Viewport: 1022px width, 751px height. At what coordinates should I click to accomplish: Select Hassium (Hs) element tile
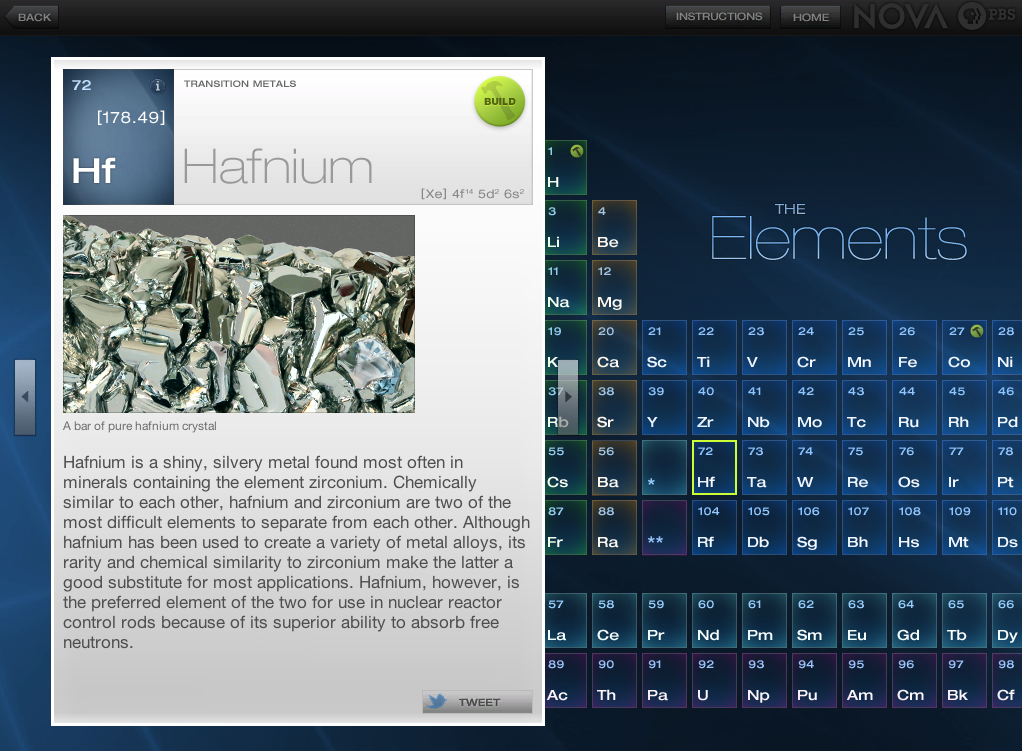click(x=914, y=527)
